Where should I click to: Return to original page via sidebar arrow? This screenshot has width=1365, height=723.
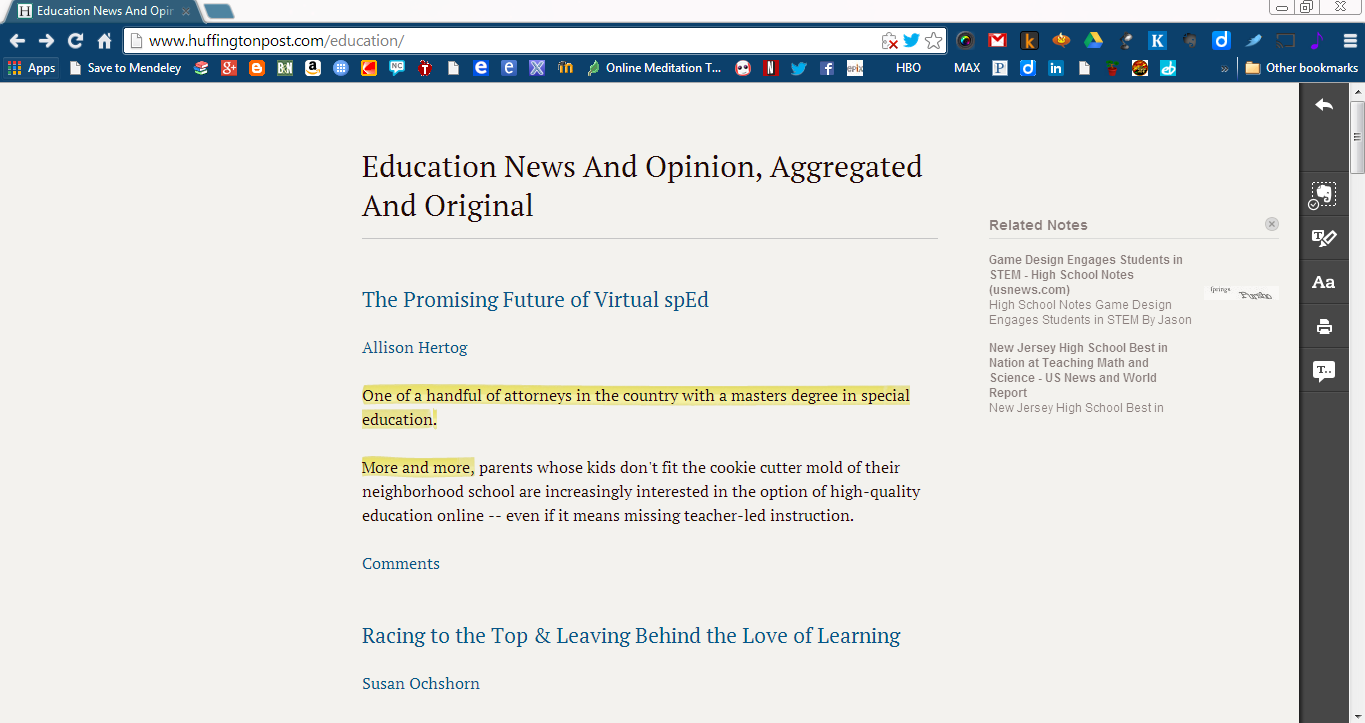pyautogui.click(x=1324, y=104)
